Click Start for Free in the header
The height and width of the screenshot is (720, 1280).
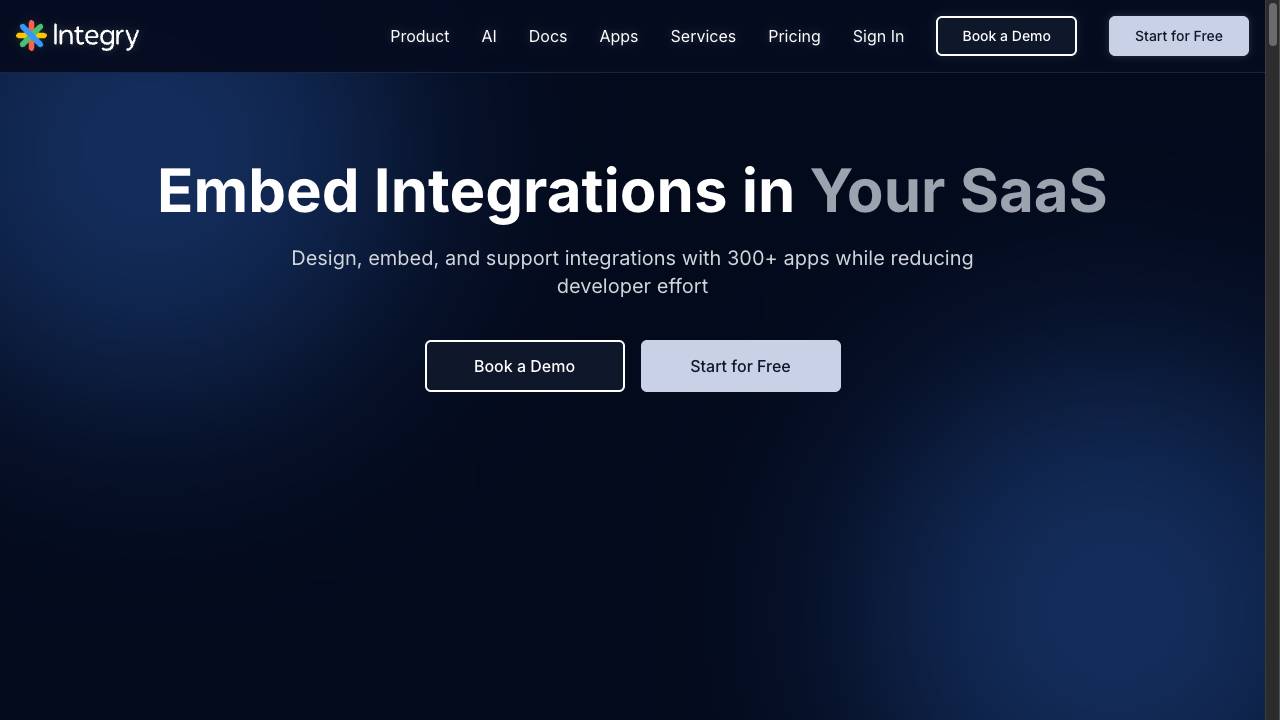point(1179,36)
